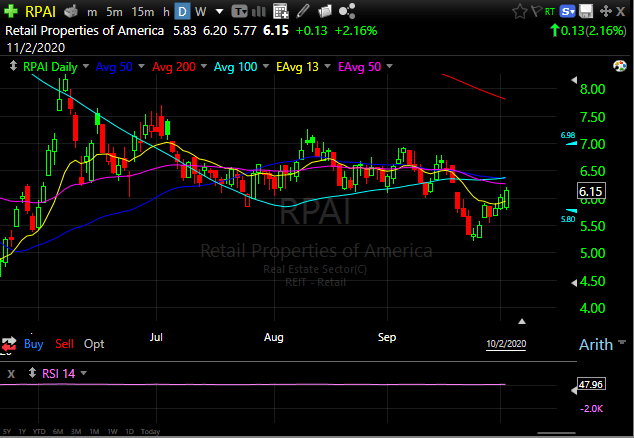This screenshot has width=634, height=438.
Task: Toggle the Arith scale setting
Action: pyautogui.click(x=595, y=345)
